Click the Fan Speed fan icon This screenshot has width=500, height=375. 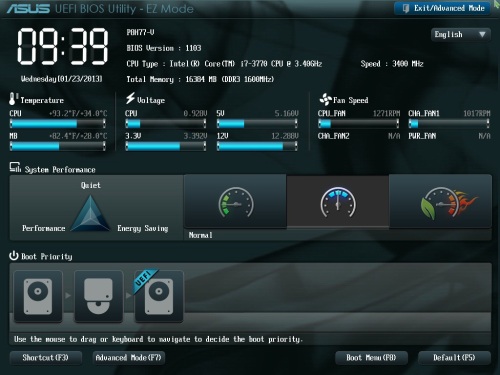[325, 99]
